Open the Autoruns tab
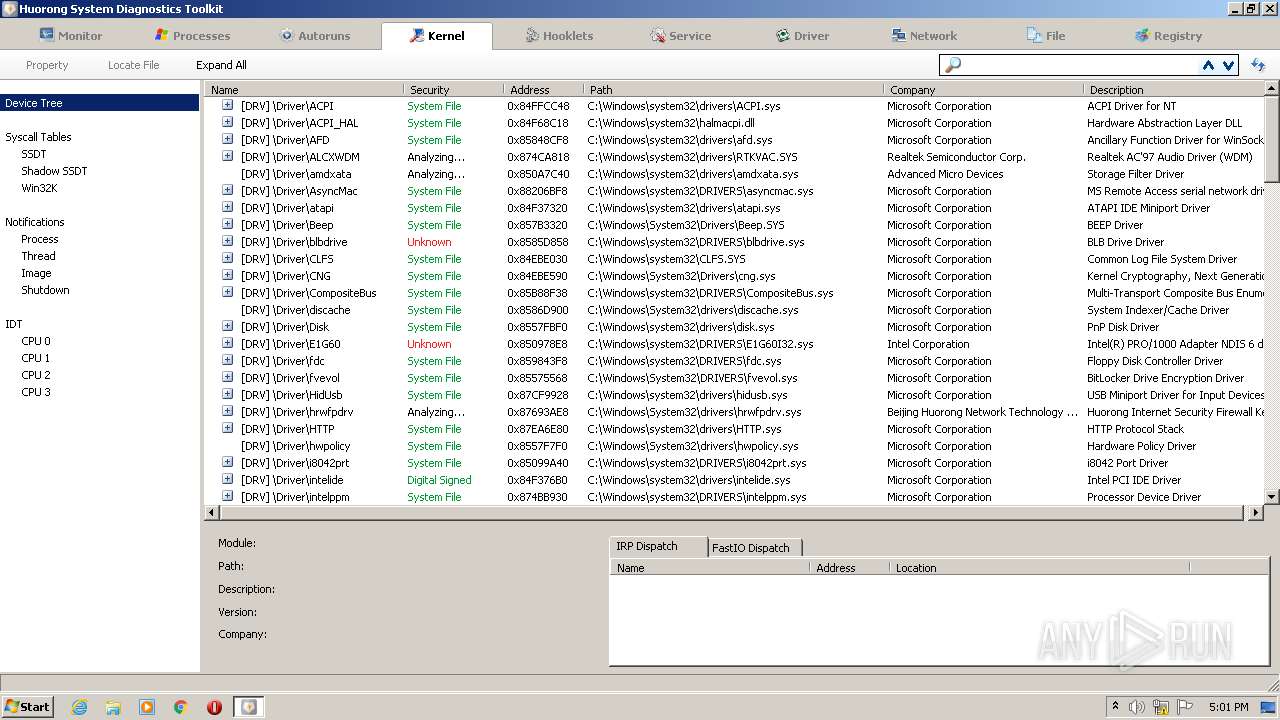The height and width of the screenshot is (720, 1280). click(x=314, y=35)
